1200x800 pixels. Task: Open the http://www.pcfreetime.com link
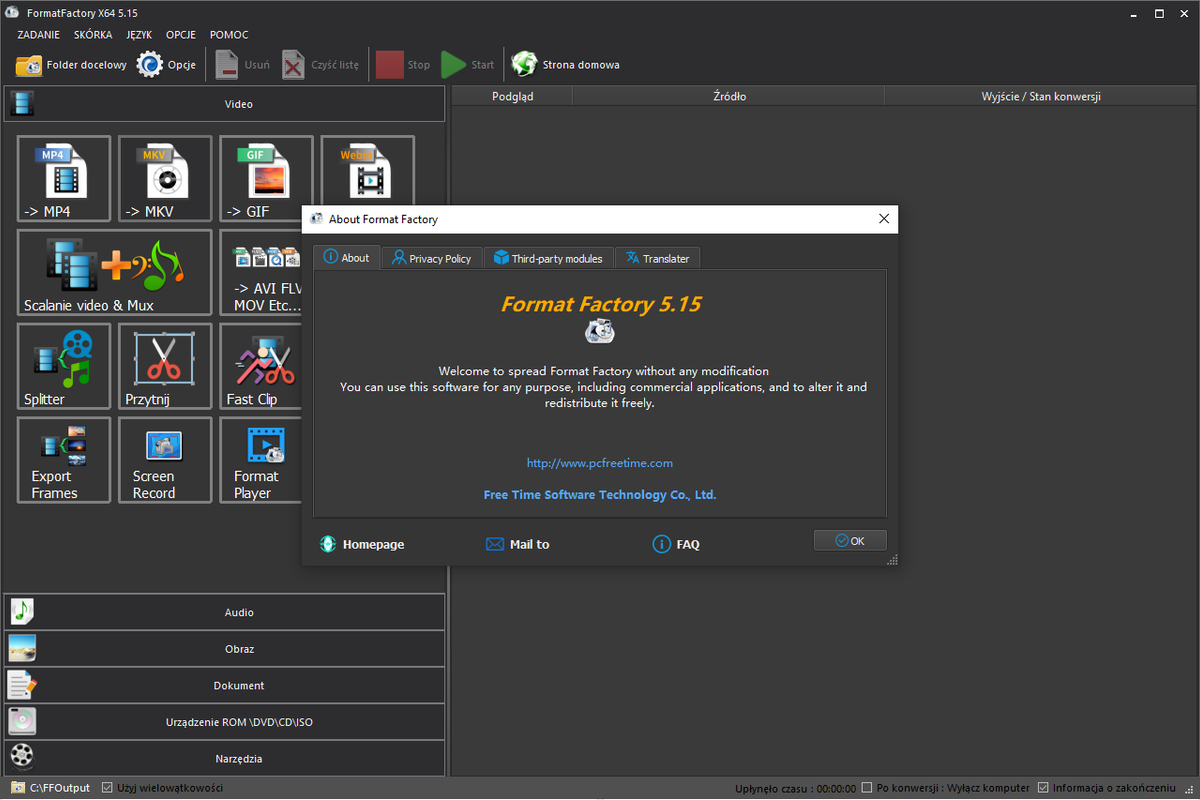600,463
